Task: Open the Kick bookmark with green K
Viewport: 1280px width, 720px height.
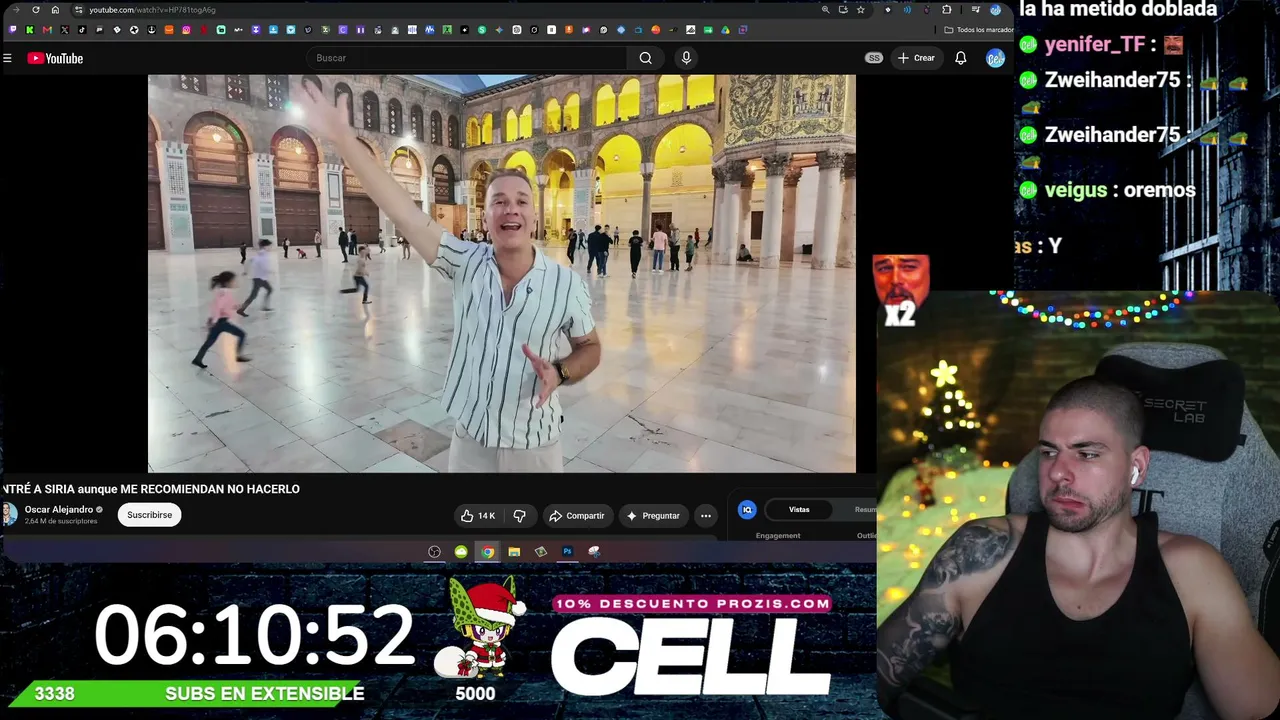Action: tap(29, 30)
